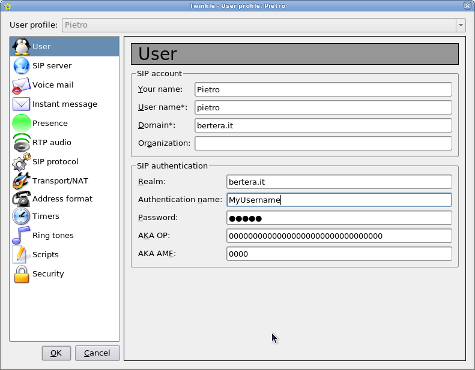Focus the Realm input field
475x370 pixels.
click(x=339, y=182)
